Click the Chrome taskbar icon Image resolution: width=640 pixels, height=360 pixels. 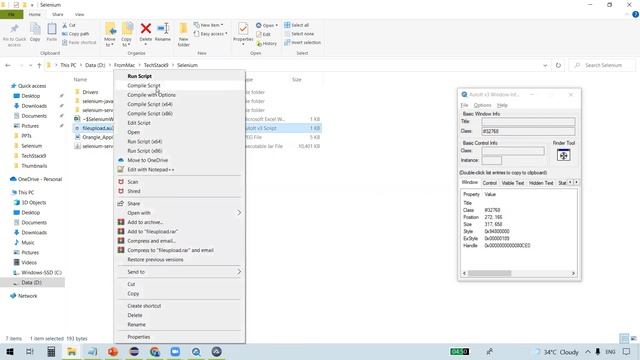click(154, 351)
